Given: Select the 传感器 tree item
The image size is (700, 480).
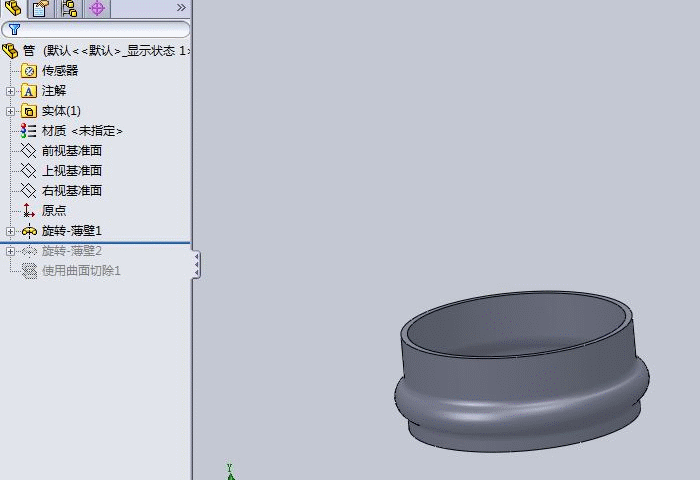Looking at the screenshot, I should [x=60, y=71].
